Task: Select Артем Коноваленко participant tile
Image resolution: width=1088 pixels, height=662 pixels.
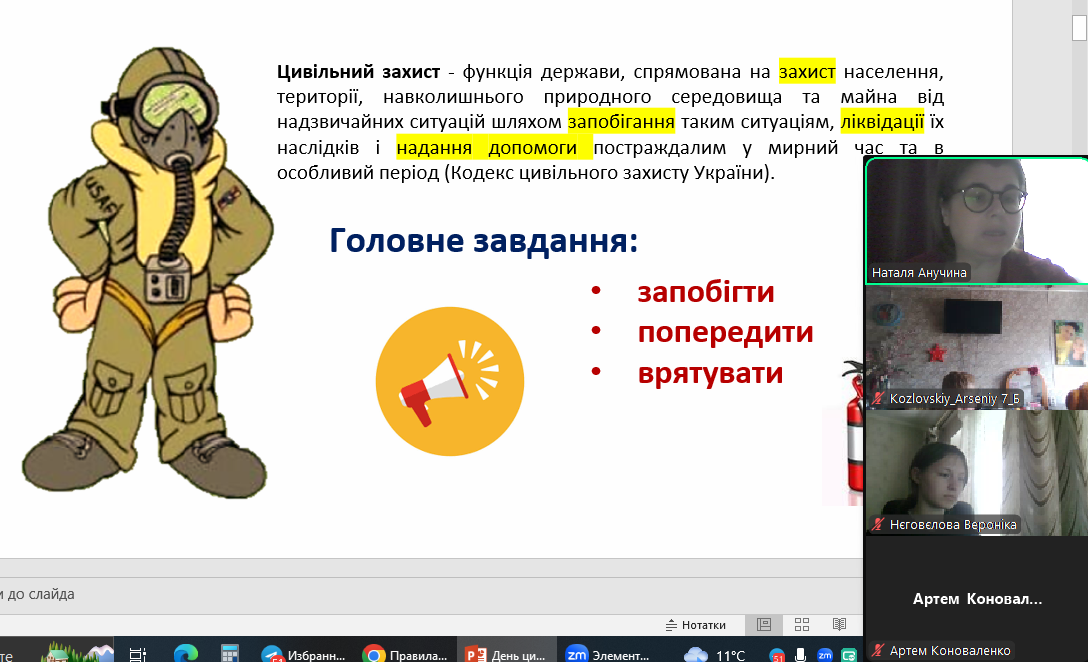Action: [975, 598]
